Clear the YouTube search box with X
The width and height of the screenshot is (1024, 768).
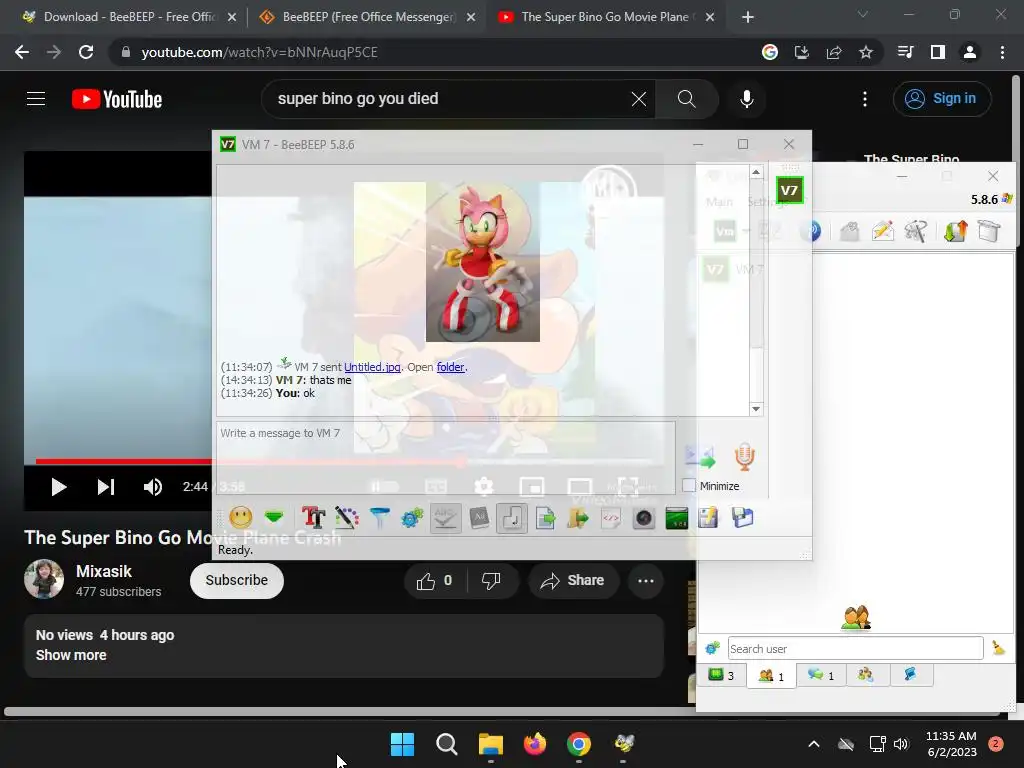pos(639,99)
